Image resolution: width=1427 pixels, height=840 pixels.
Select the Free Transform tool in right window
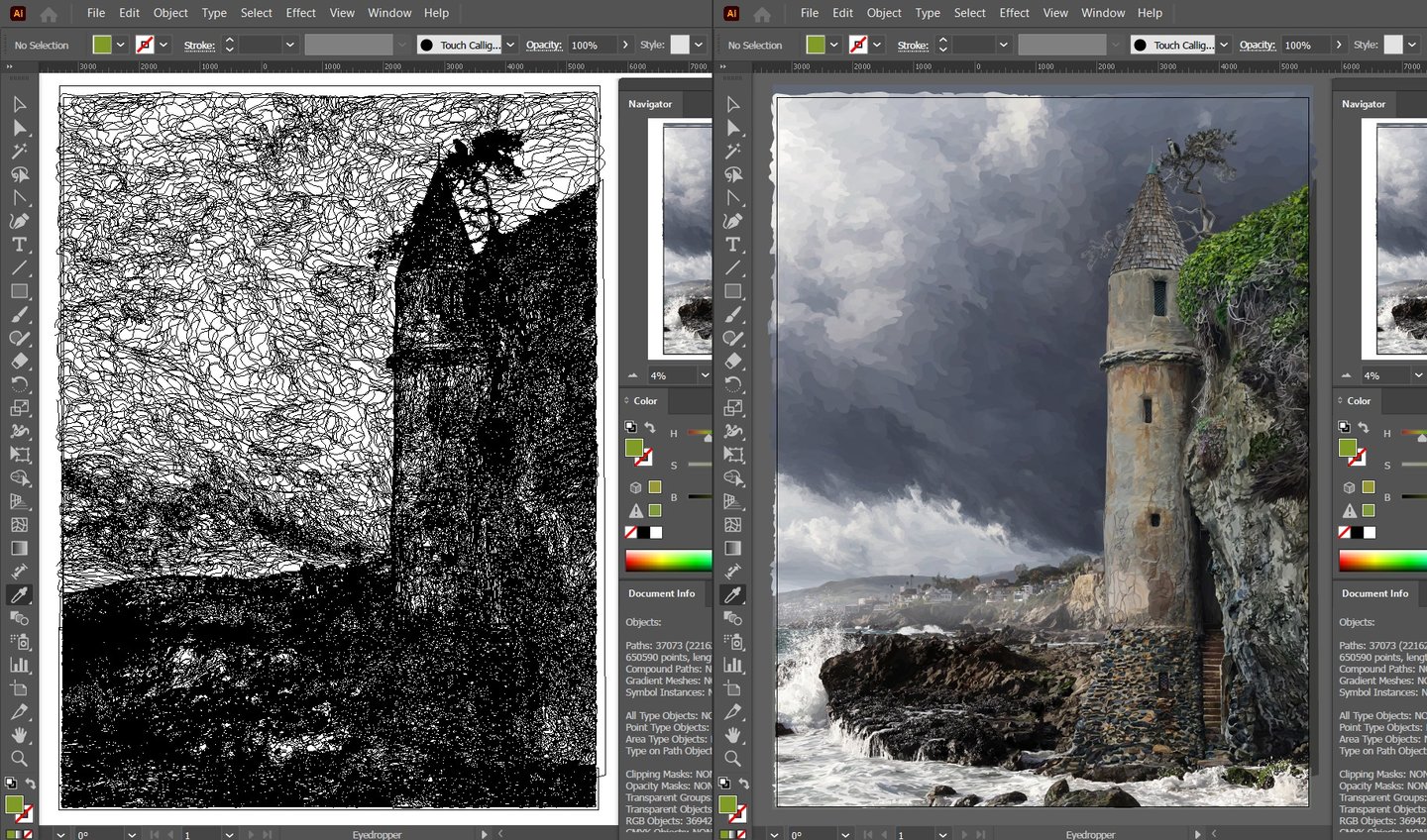click(732, 455)
